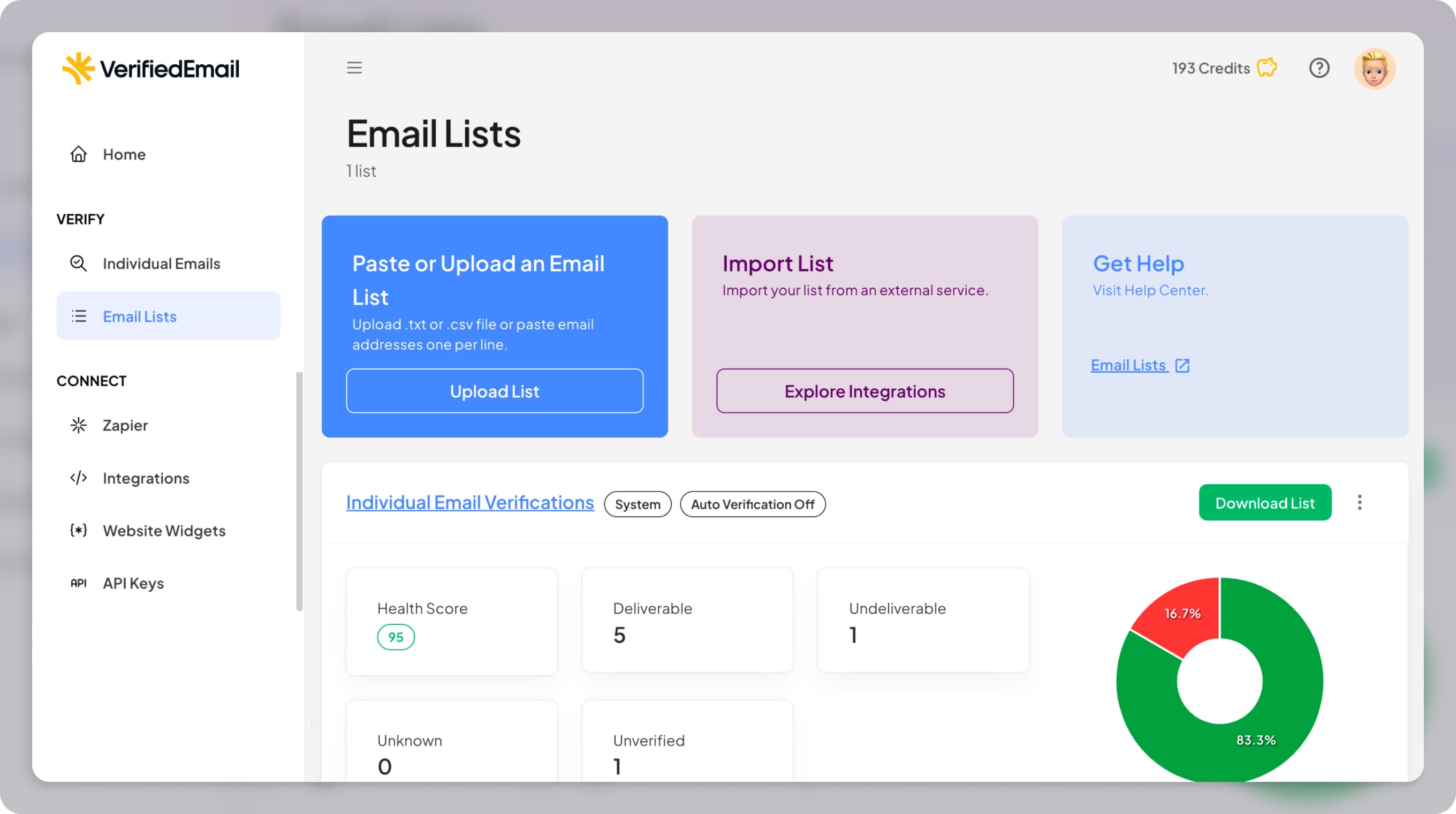
Task: Click the red 16.7% donut chart segment
Action: [x=1182, y=614]
